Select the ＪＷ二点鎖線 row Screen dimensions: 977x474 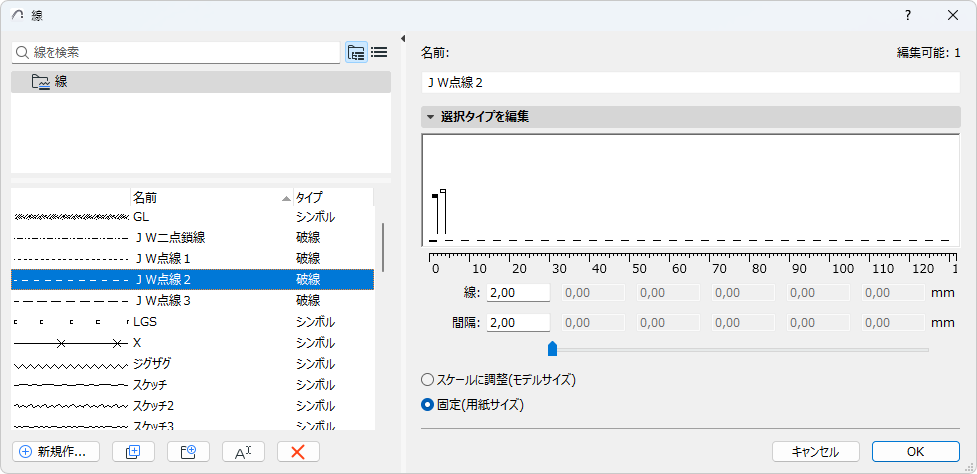click(x=193, y=237)
